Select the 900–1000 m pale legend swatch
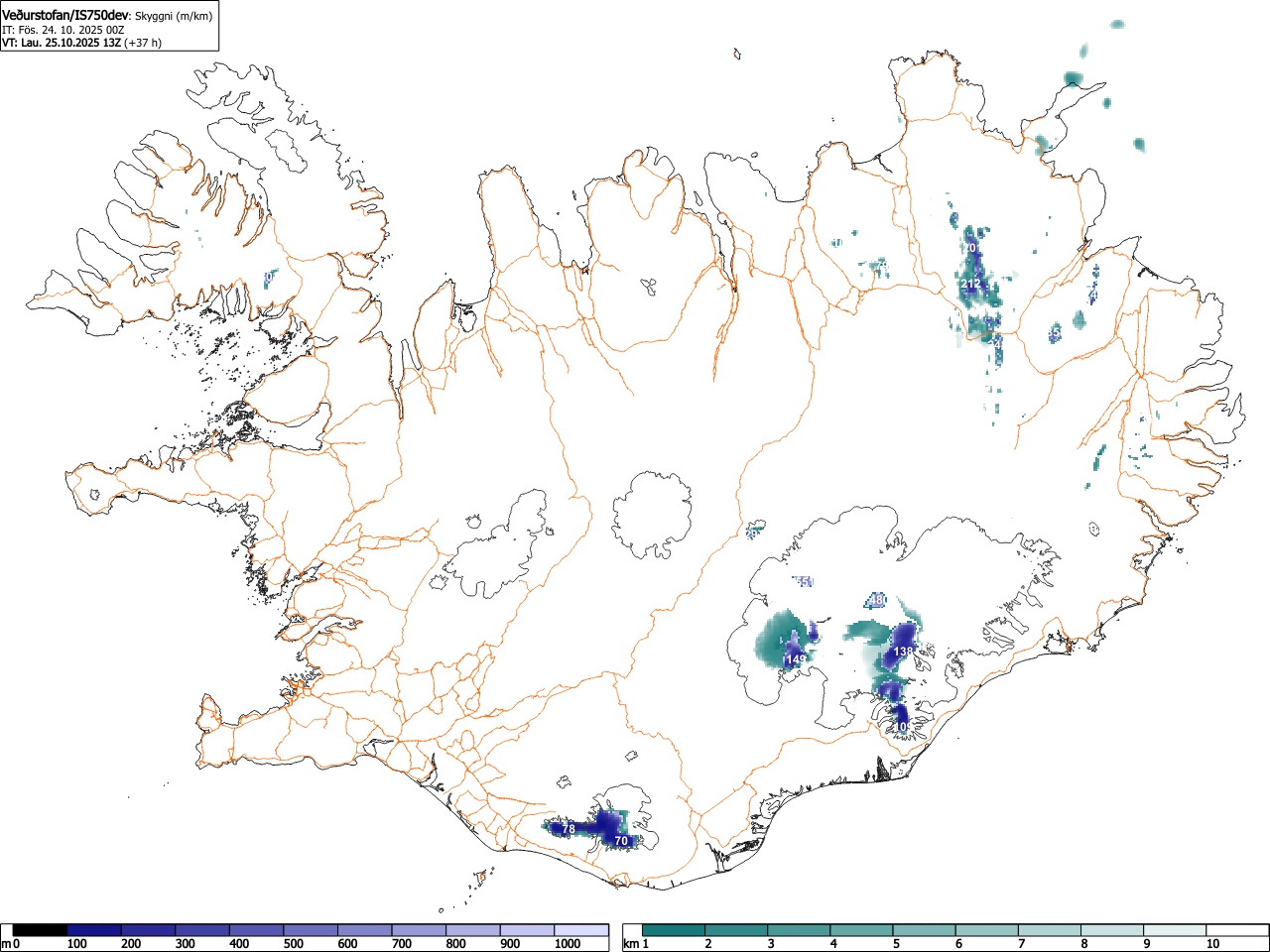Viewport: 1270px width, 952px height. [527, 930]
